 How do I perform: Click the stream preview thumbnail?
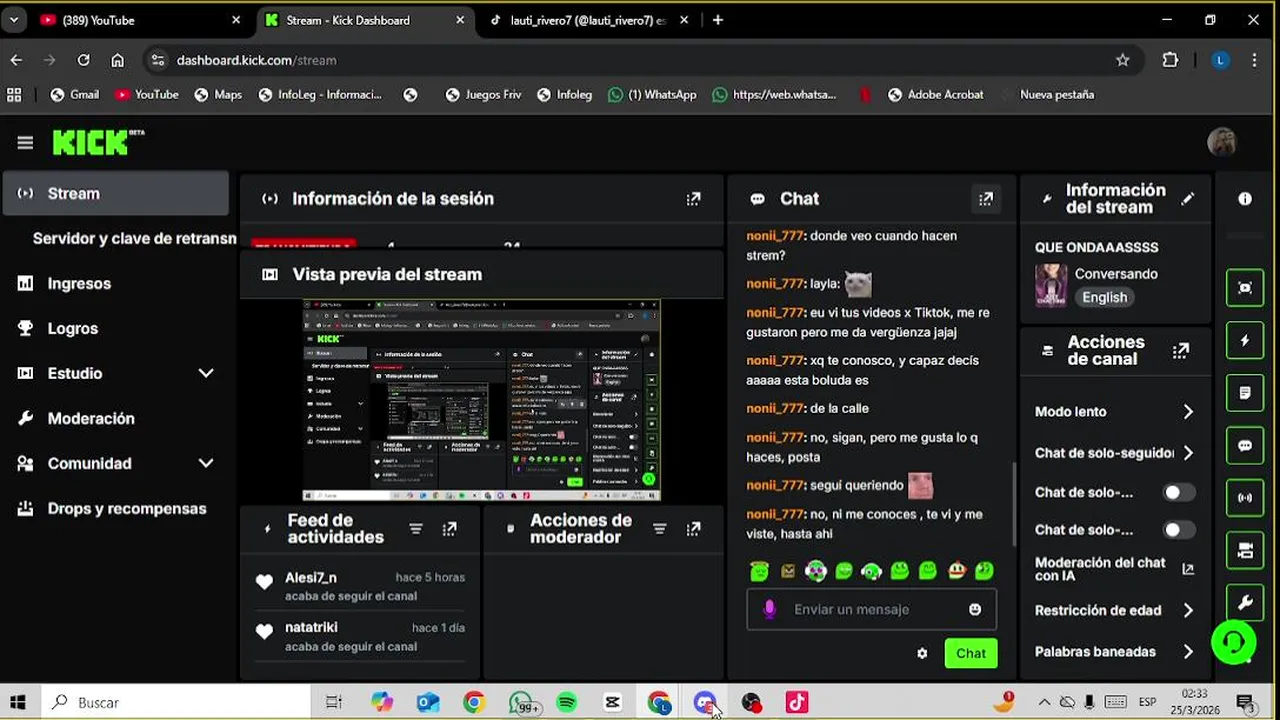click(x=482, y=400)
